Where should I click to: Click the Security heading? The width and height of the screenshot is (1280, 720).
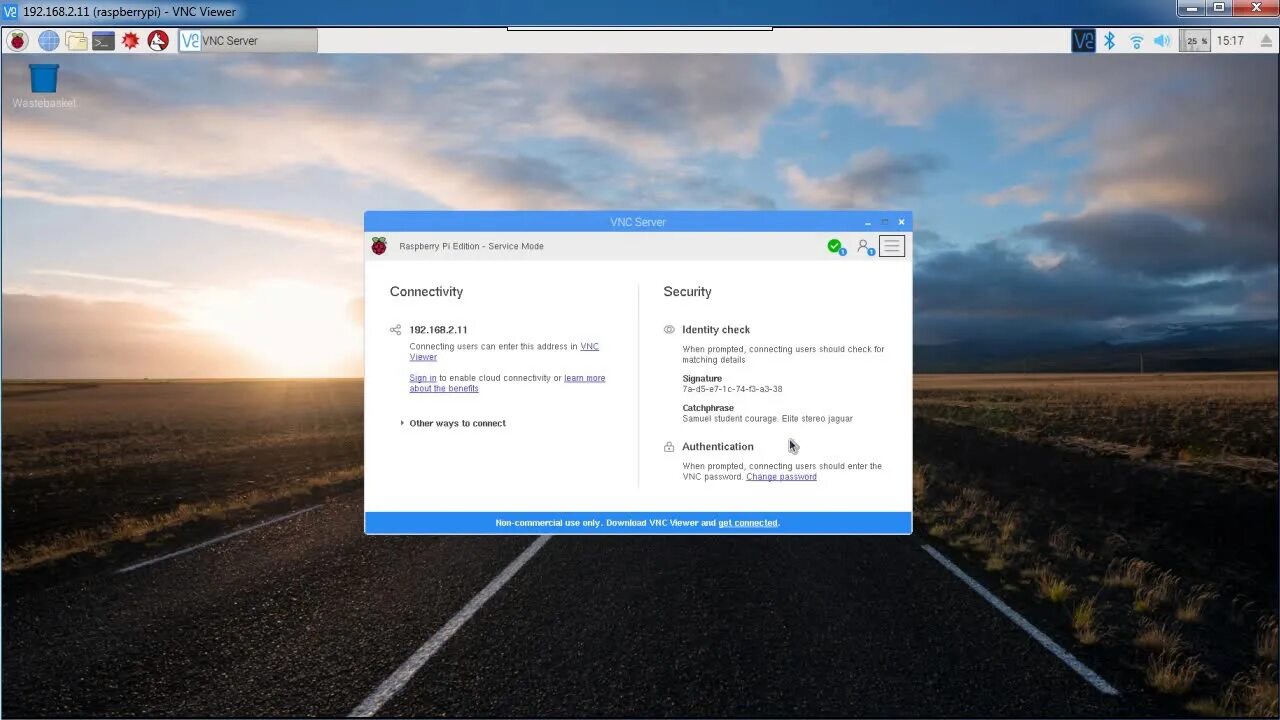687,292
